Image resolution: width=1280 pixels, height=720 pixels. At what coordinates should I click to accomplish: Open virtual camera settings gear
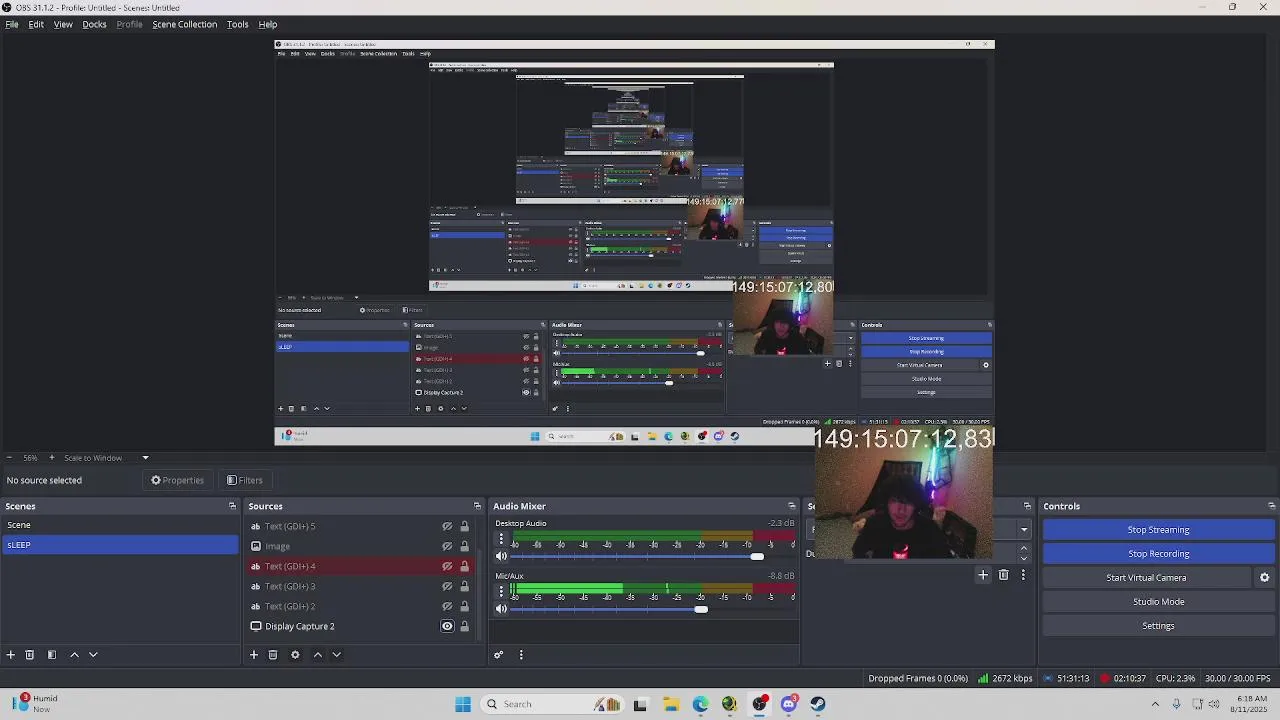(x=1264, y=578)
